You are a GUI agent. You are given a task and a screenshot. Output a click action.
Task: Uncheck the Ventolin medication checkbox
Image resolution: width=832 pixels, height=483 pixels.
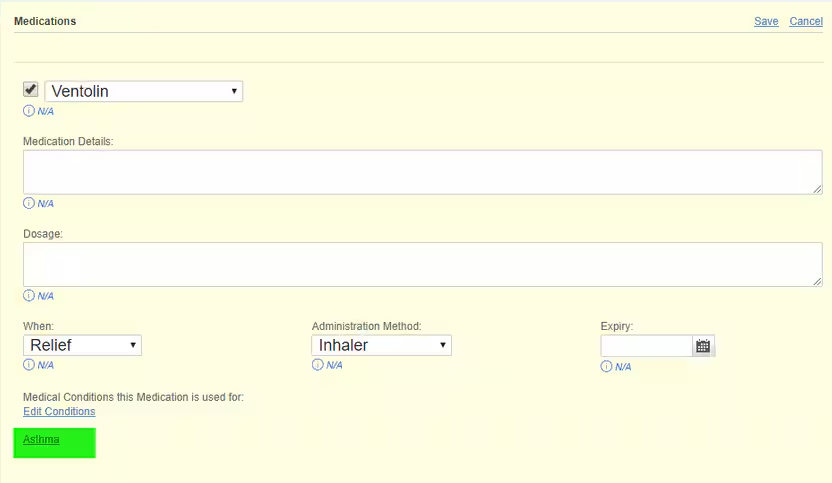tap(31, 89)
